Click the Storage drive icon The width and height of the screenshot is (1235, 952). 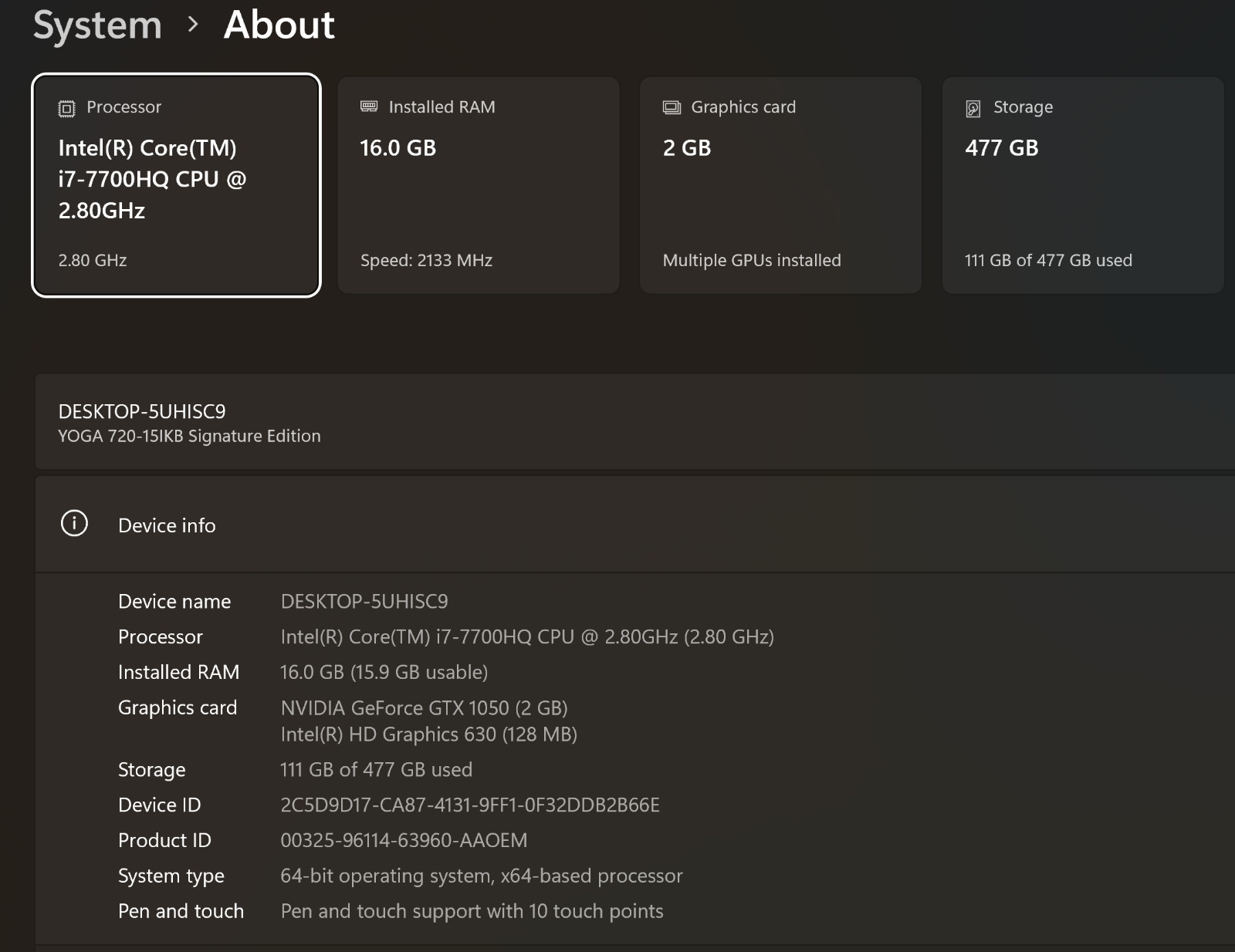(x=973, y=108)
